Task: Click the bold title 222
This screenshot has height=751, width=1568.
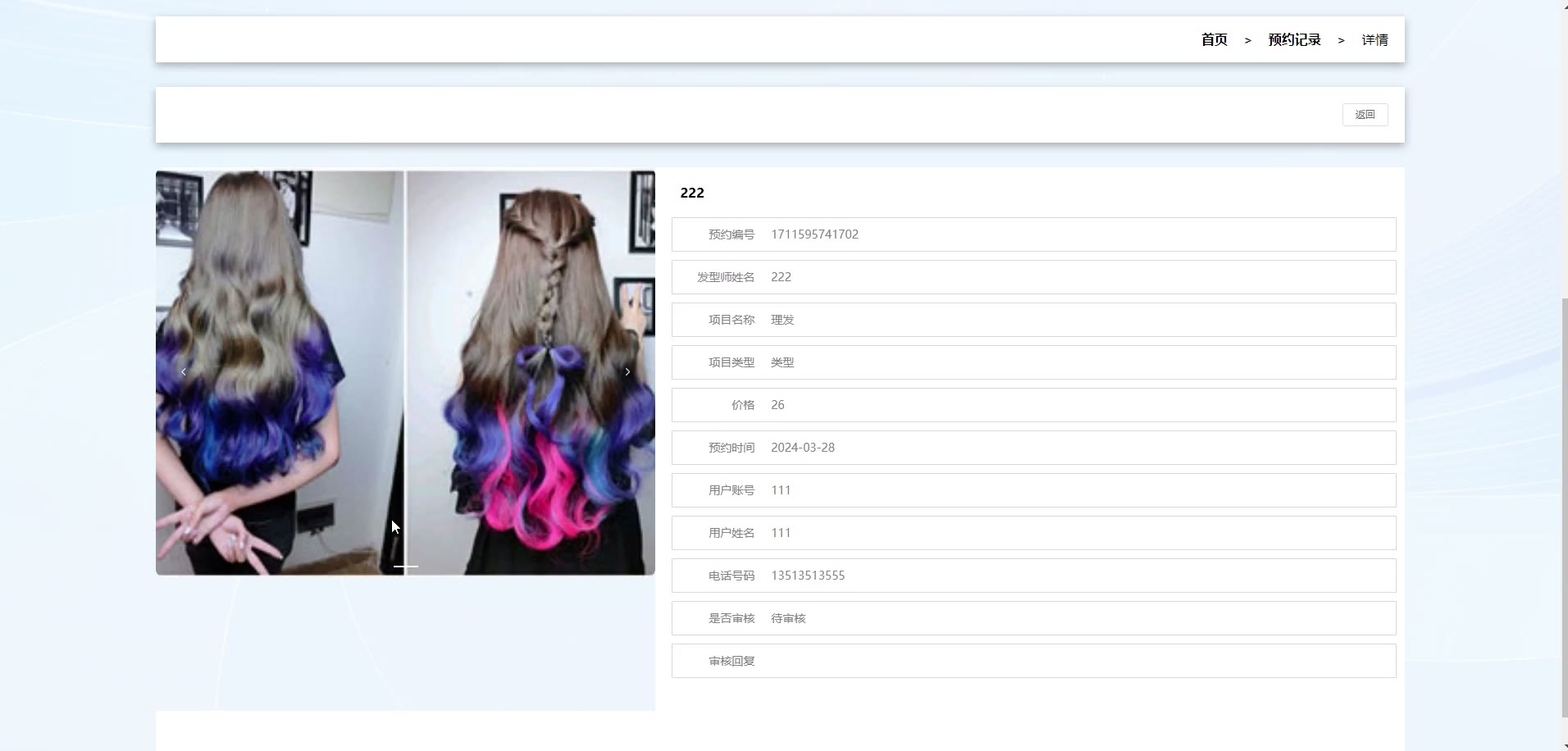Action: tap(692, 193)
